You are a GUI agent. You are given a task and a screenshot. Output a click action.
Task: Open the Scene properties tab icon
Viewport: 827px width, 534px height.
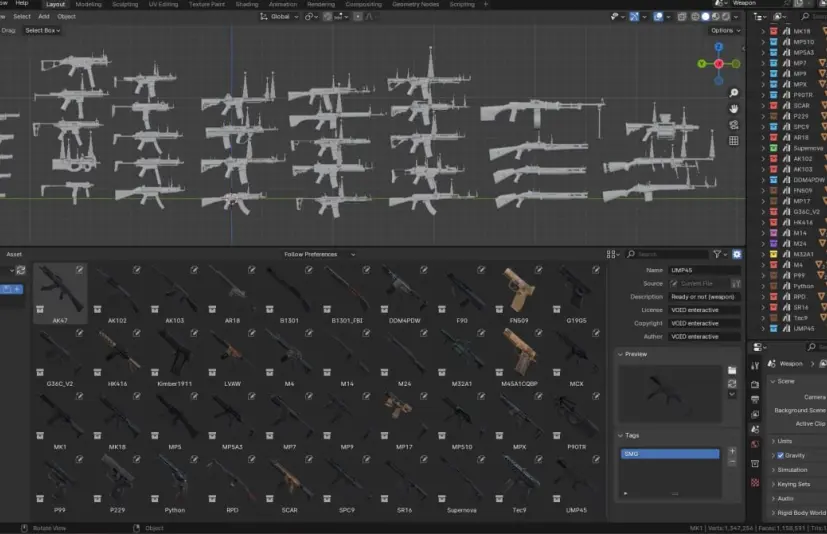click(x=755, y=429)
